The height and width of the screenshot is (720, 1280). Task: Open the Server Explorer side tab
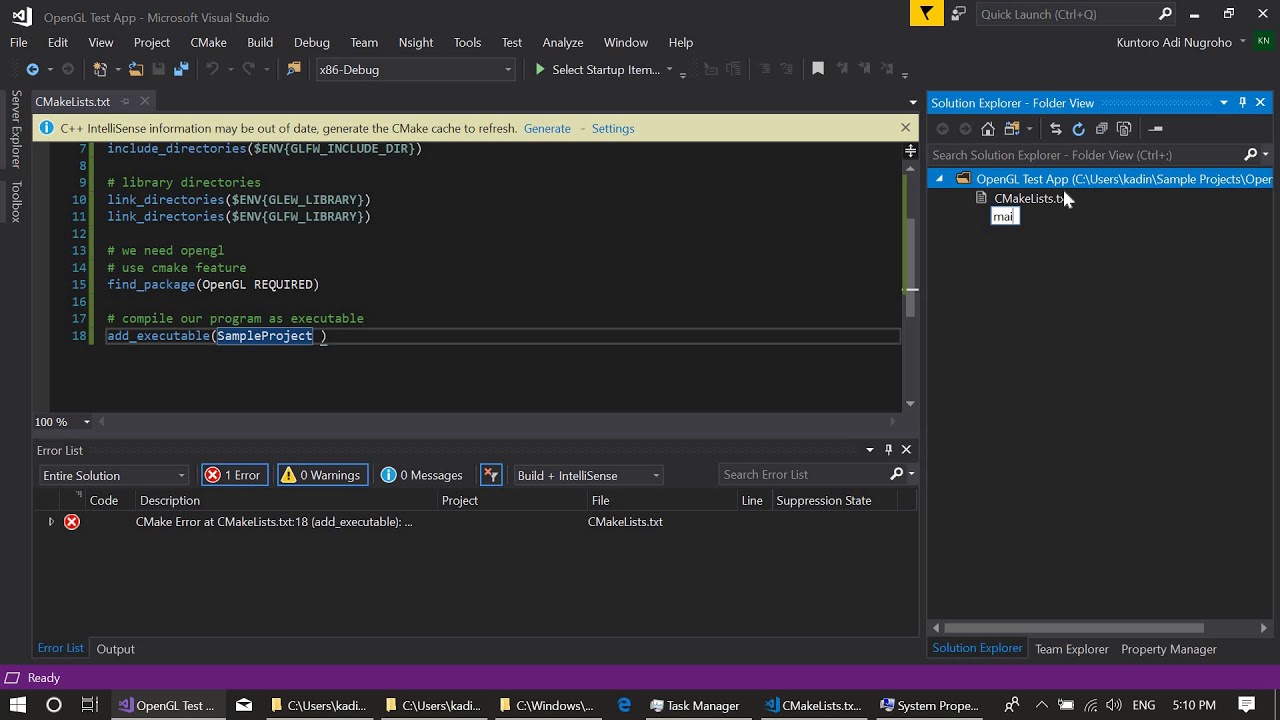click(x=16, y=129)
